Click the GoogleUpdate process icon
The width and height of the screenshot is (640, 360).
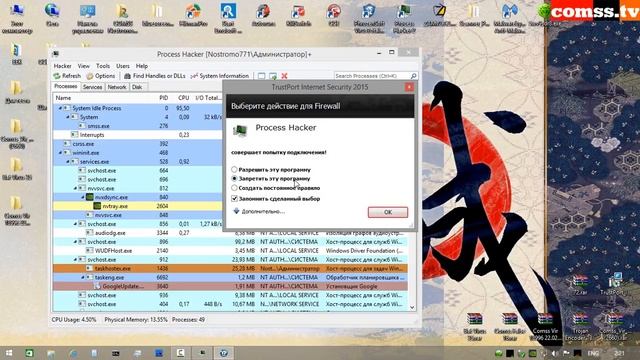pyautogui.click(x=97, y=286)
